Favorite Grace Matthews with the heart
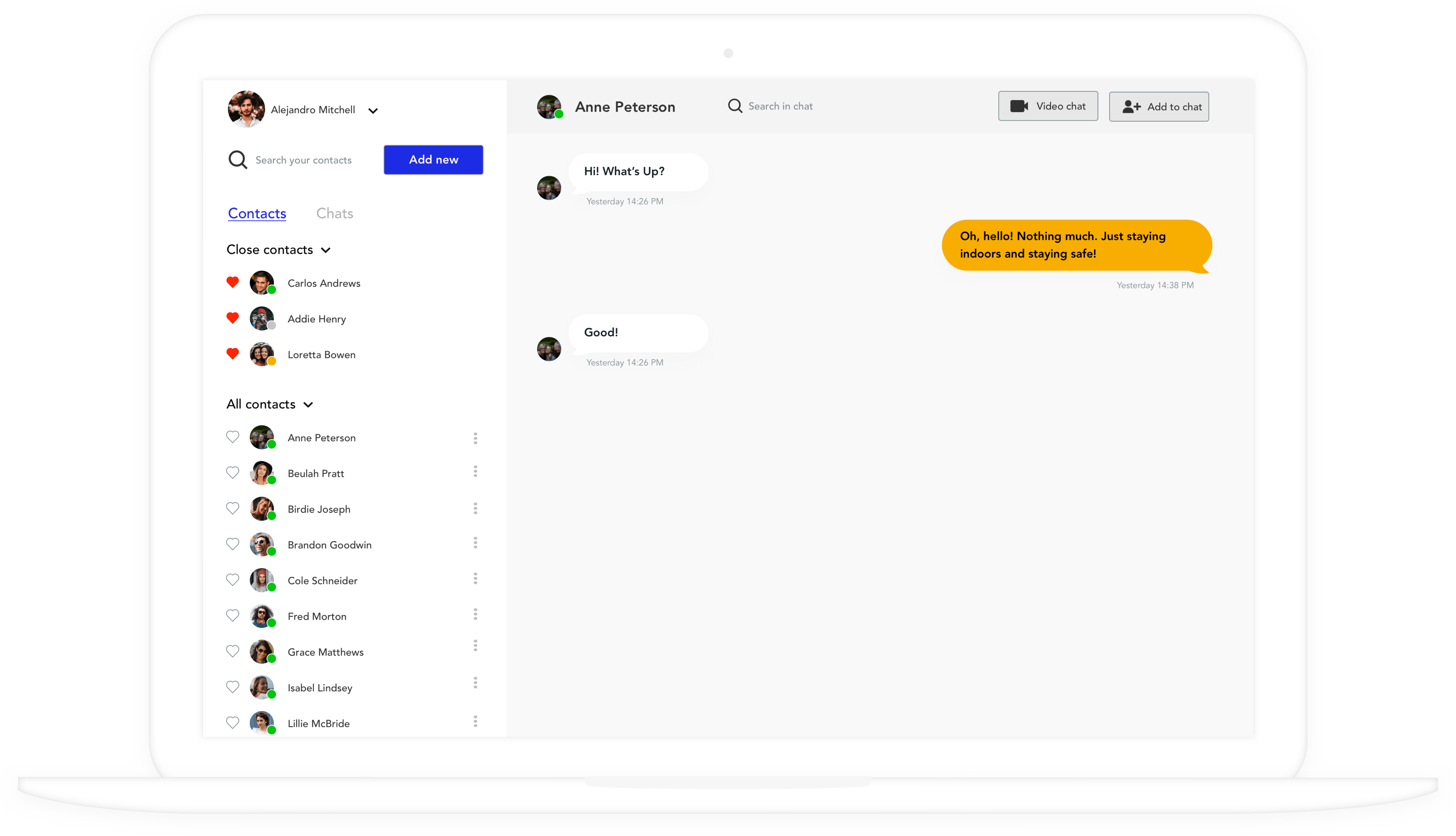 (x=233, y=651)
